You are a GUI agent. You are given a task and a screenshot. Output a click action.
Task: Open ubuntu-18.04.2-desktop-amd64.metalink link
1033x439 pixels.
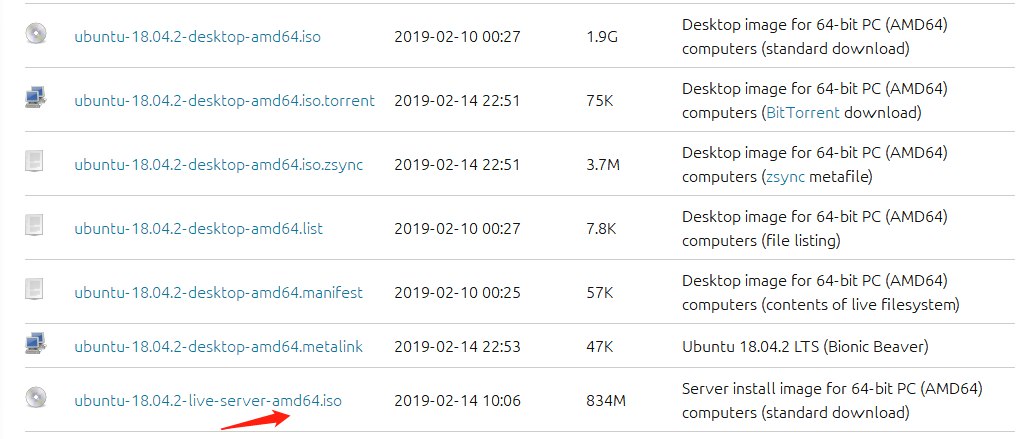pyautogui.click(x=219, y=347)
